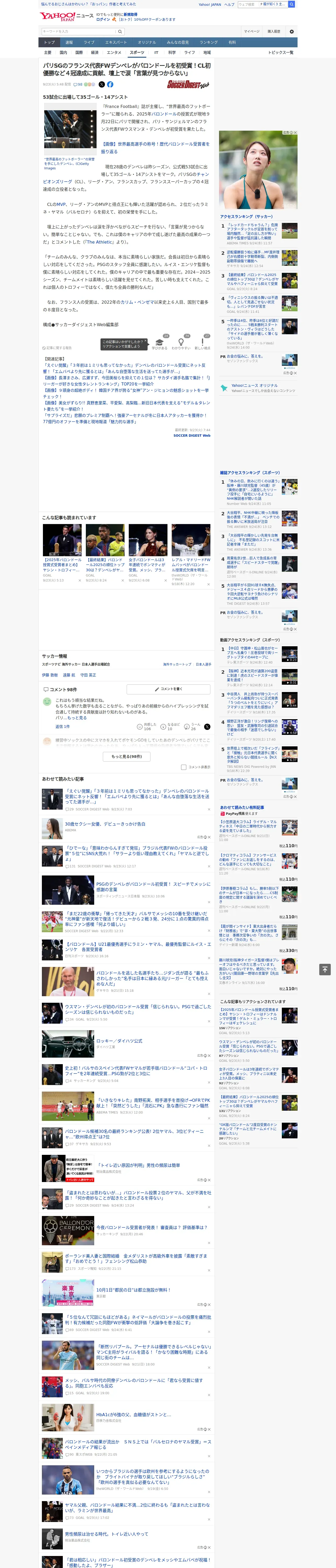Focus the top-right ウェブ検索 input field

262,4
